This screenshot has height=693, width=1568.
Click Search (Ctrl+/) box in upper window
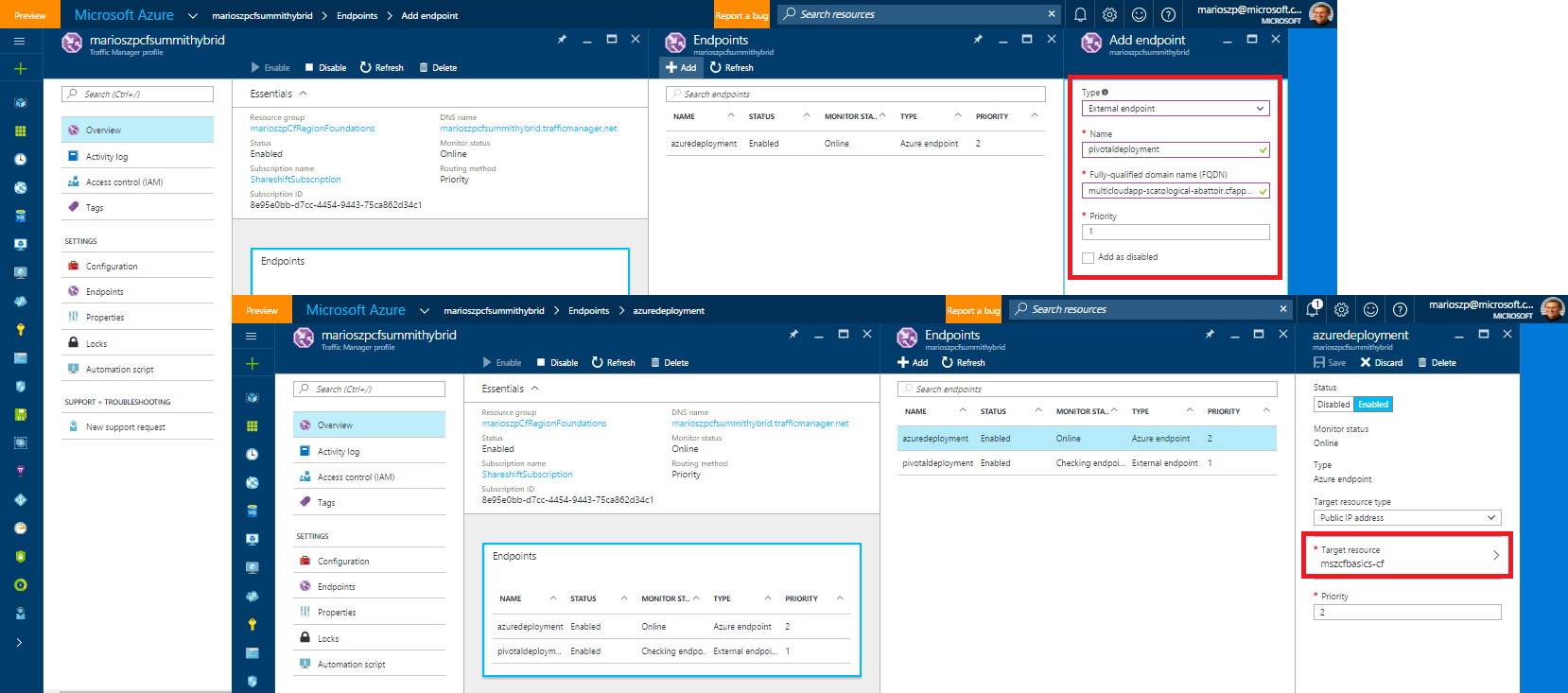pos(137,94)
